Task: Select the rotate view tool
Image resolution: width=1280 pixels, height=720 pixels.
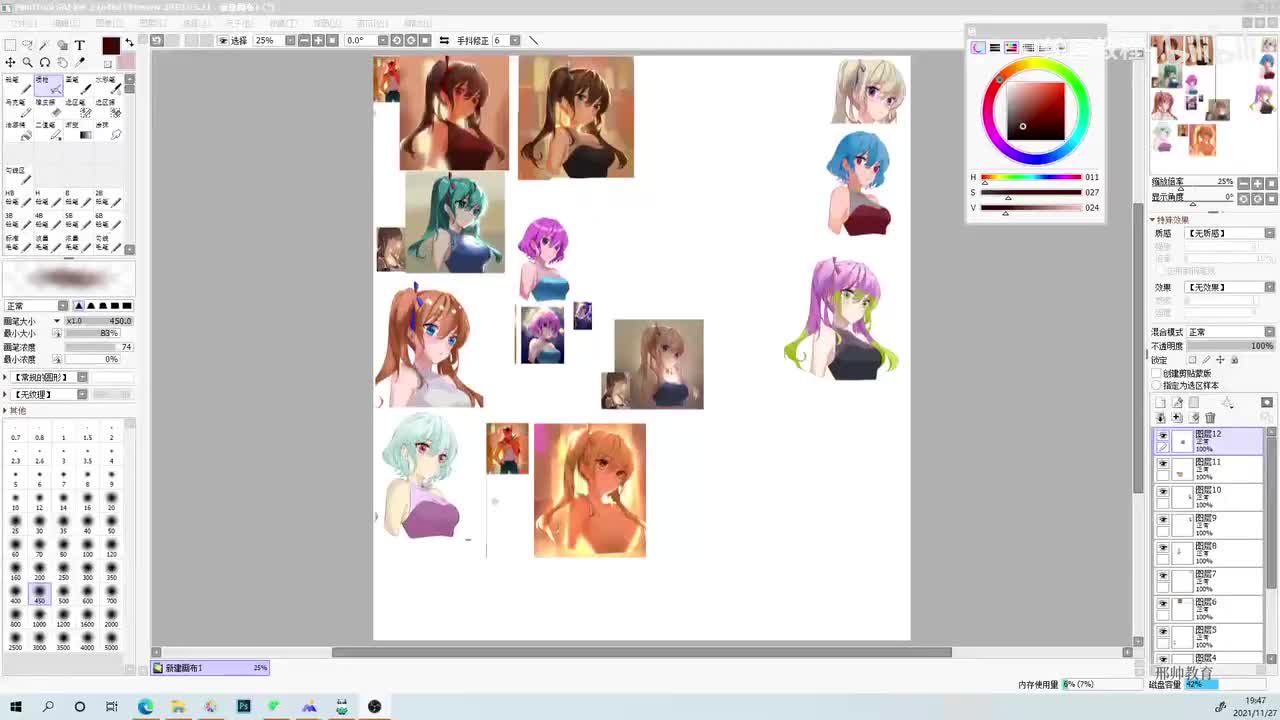Action: point(45,62)
